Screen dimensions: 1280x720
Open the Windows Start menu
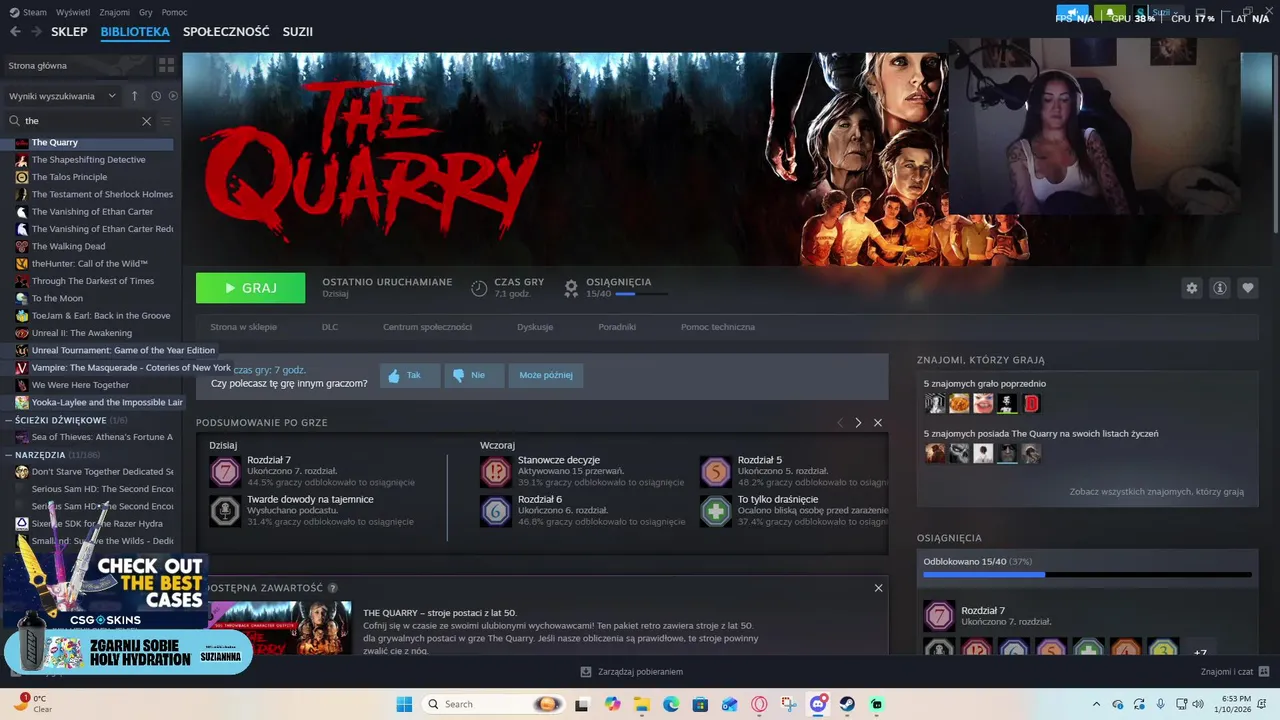point(404,704)
